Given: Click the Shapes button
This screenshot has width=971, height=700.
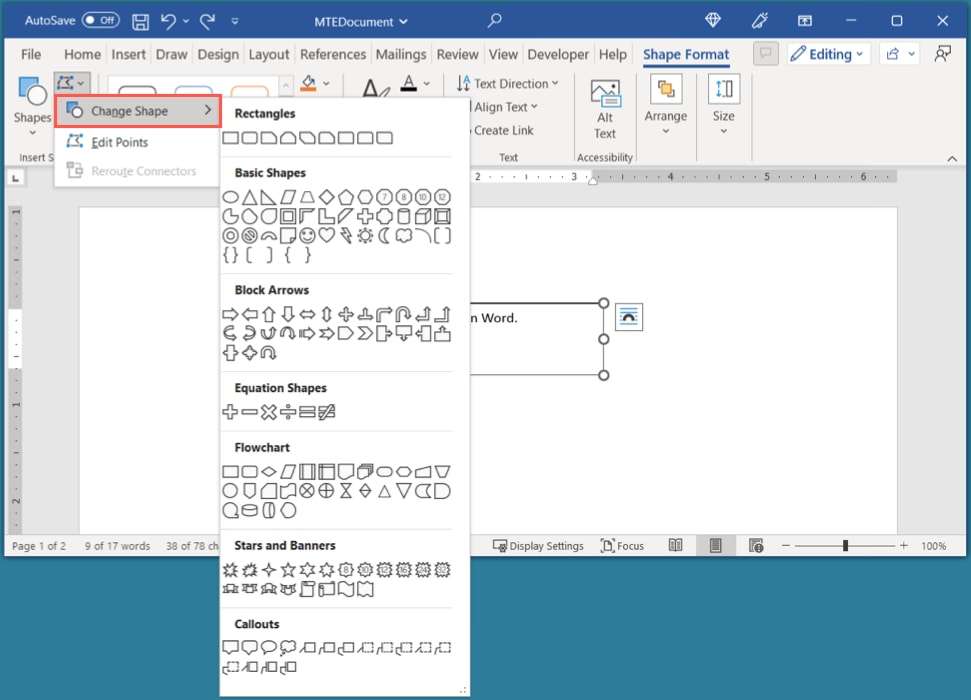Looking at the screenshot, I should pyautogui.click(x=31, y=105).
